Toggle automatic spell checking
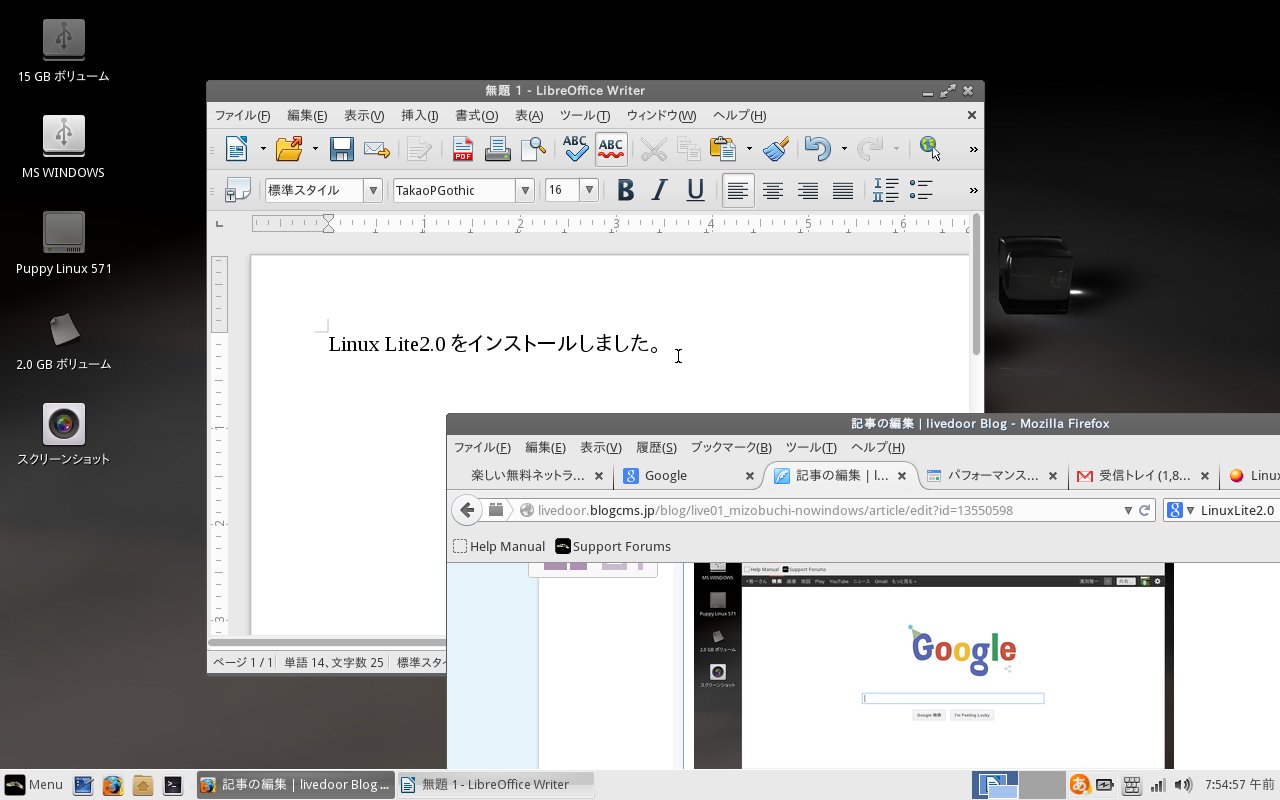The image size is (1280, 800). click(x=611, y=149)
